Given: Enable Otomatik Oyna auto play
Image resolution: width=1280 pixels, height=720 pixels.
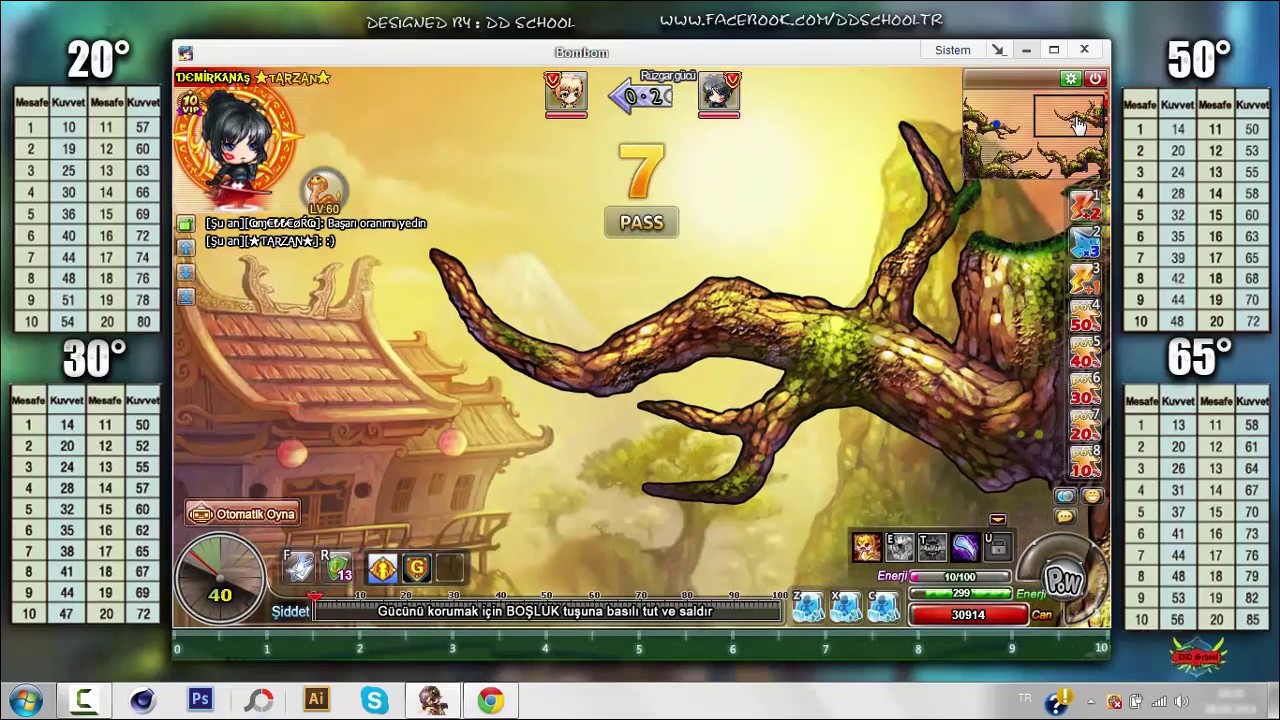Looking at the screenshot, I should pyautogui.click(x=243, y=514).
